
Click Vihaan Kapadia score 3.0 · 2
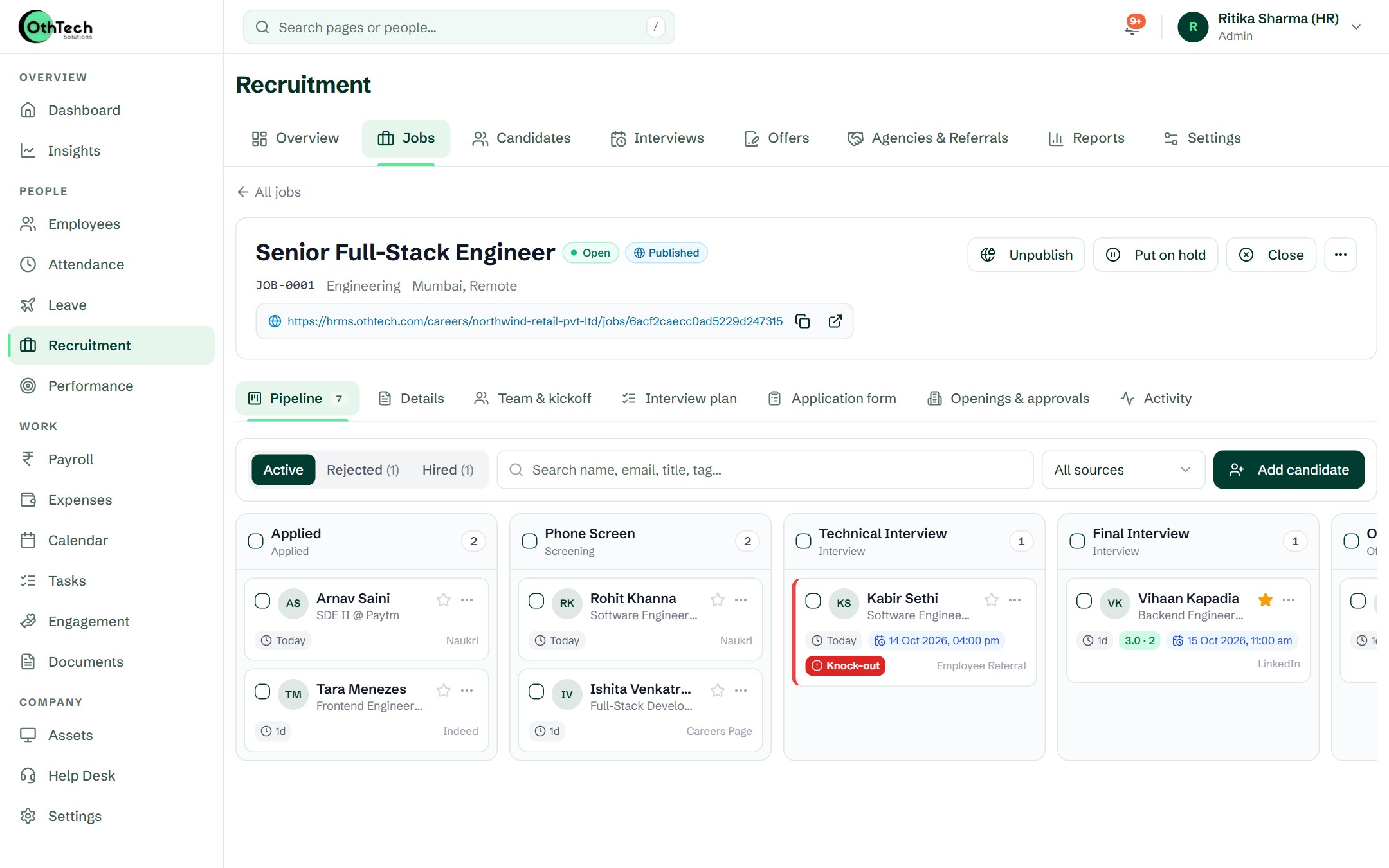tap(1139, 640)
